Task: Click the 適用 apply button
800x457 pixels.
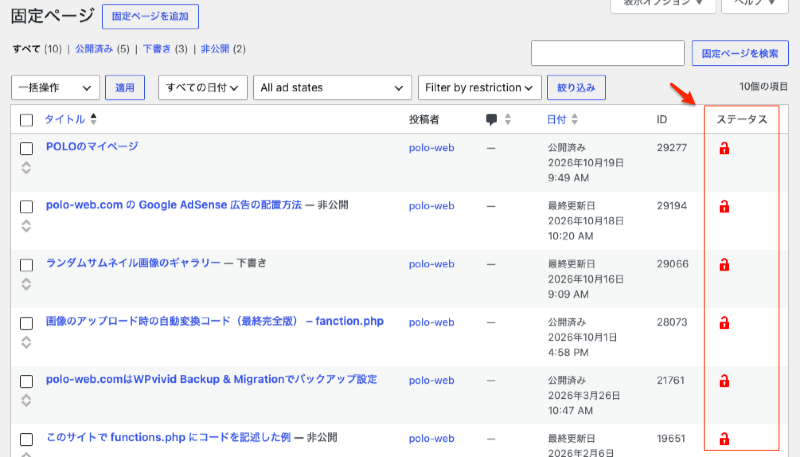Action: [125, 88]
